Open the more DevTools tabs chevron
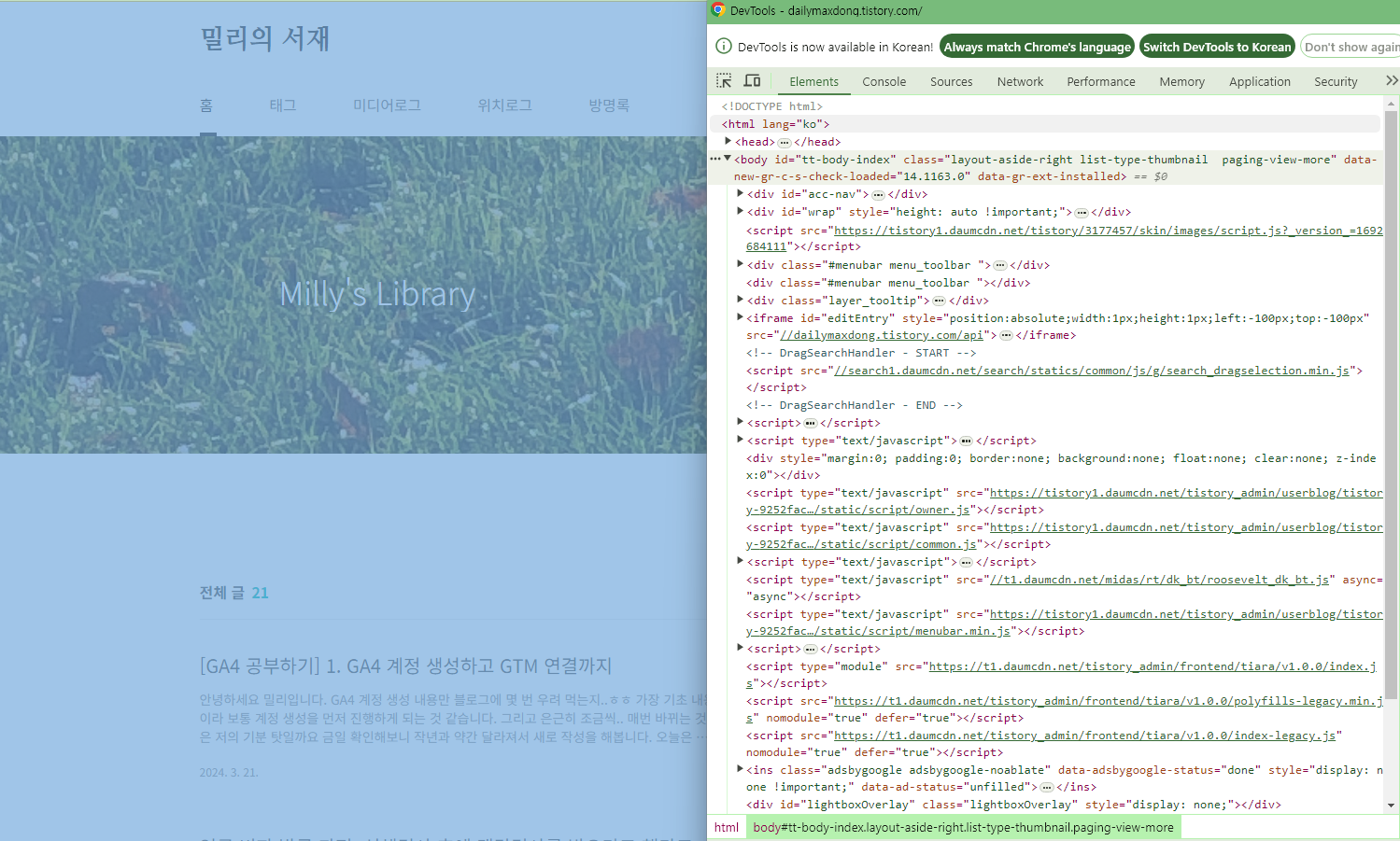The width and height of the screenshot is (1400, 841). 1392,80
